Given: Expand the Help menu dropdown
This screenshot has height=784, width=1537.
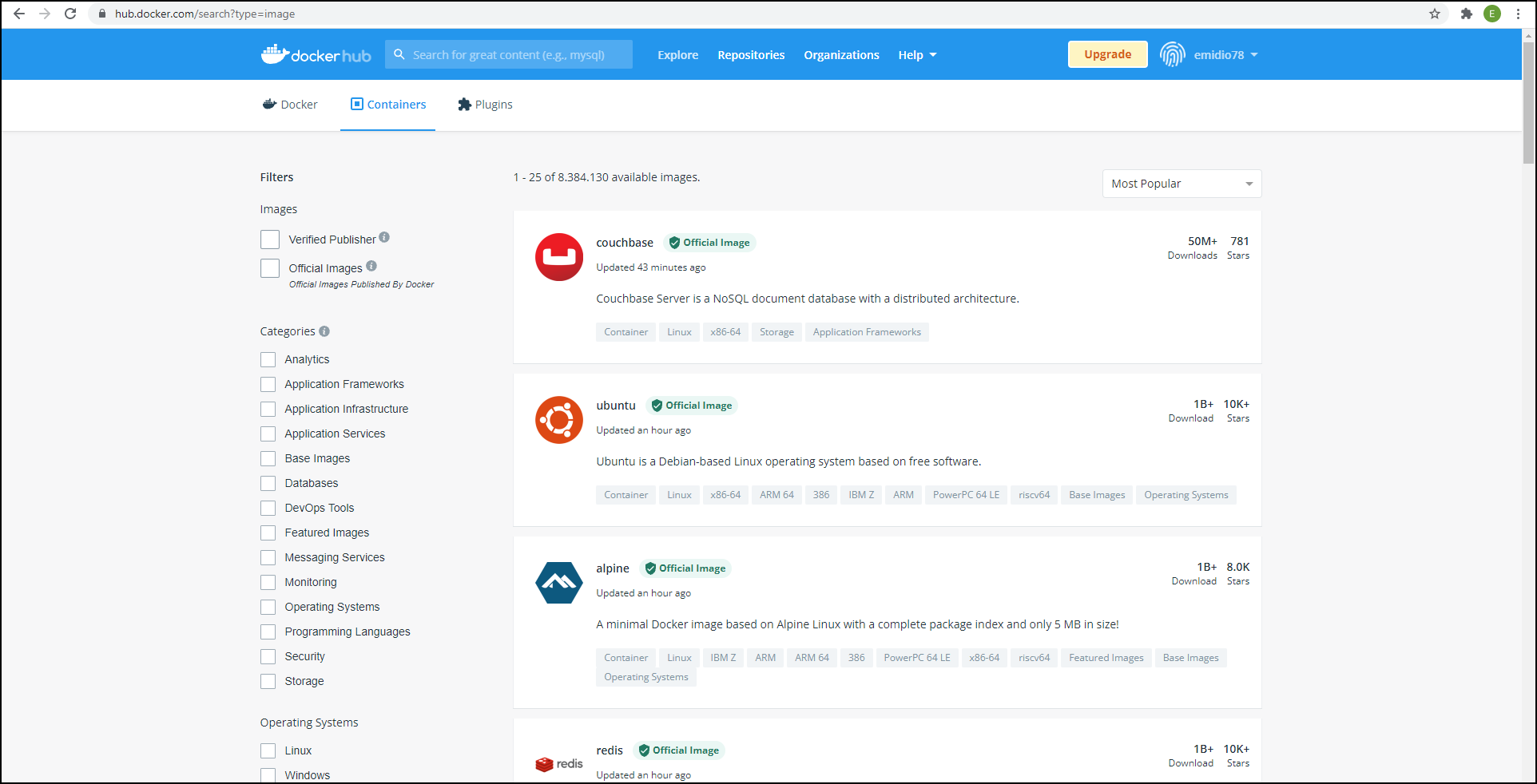Looking at the screenshot, I should pyautogui.click(x=916, y=55).
